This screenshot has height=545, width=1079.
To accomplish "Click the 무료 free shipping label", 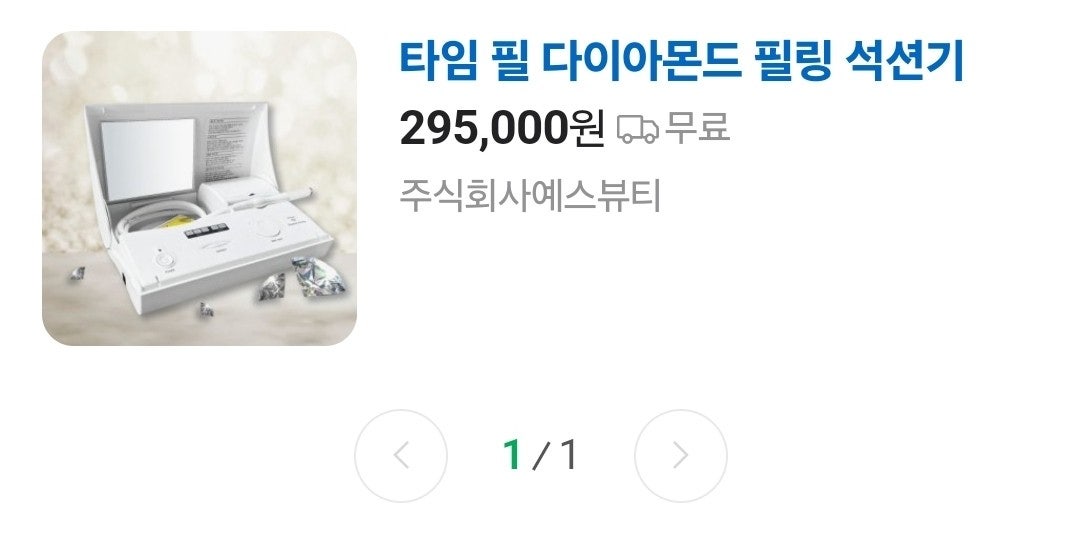I will (x=697, y=128).
